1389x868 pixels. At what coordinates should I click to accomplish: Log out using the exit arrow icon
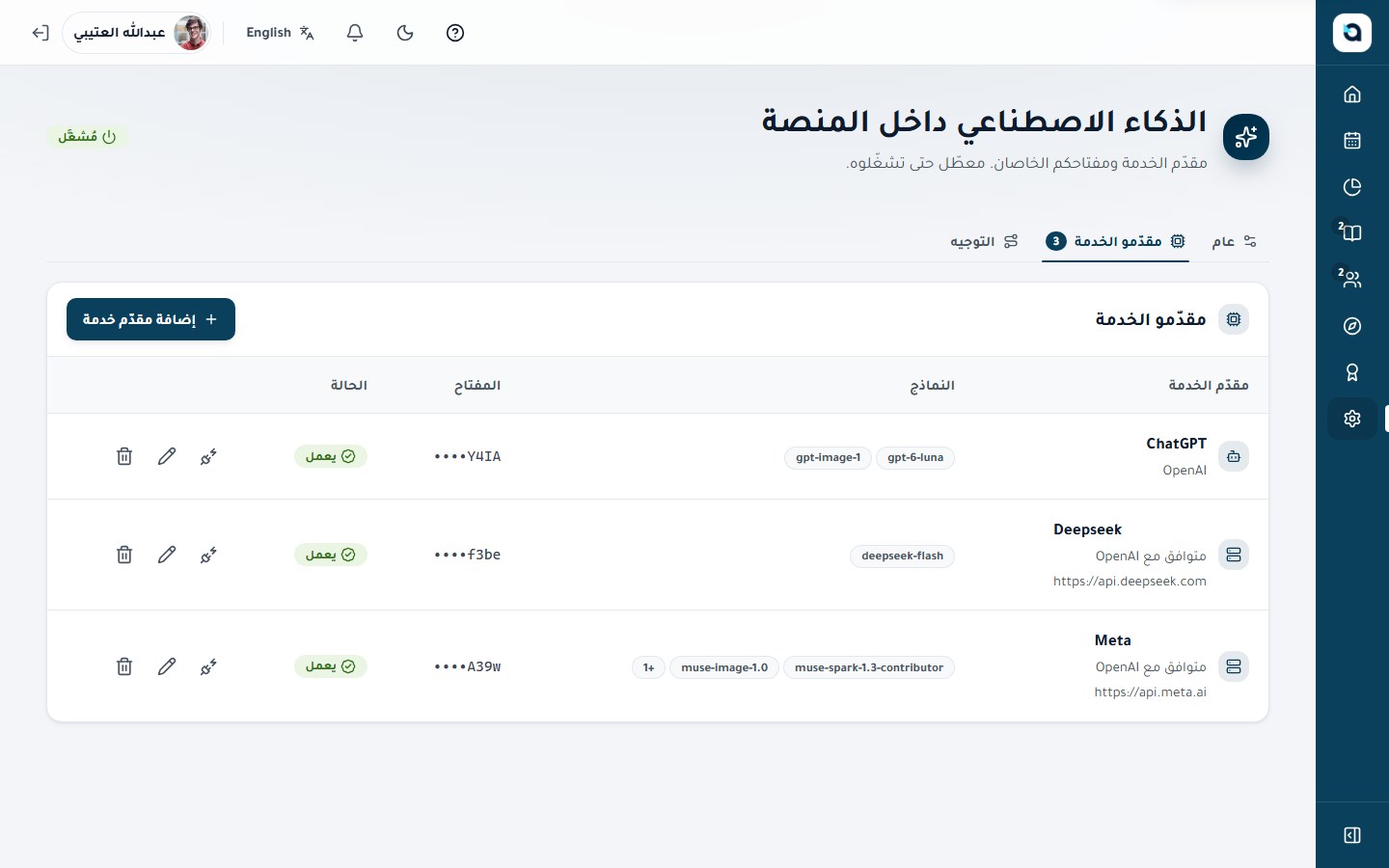pos(40,33)
